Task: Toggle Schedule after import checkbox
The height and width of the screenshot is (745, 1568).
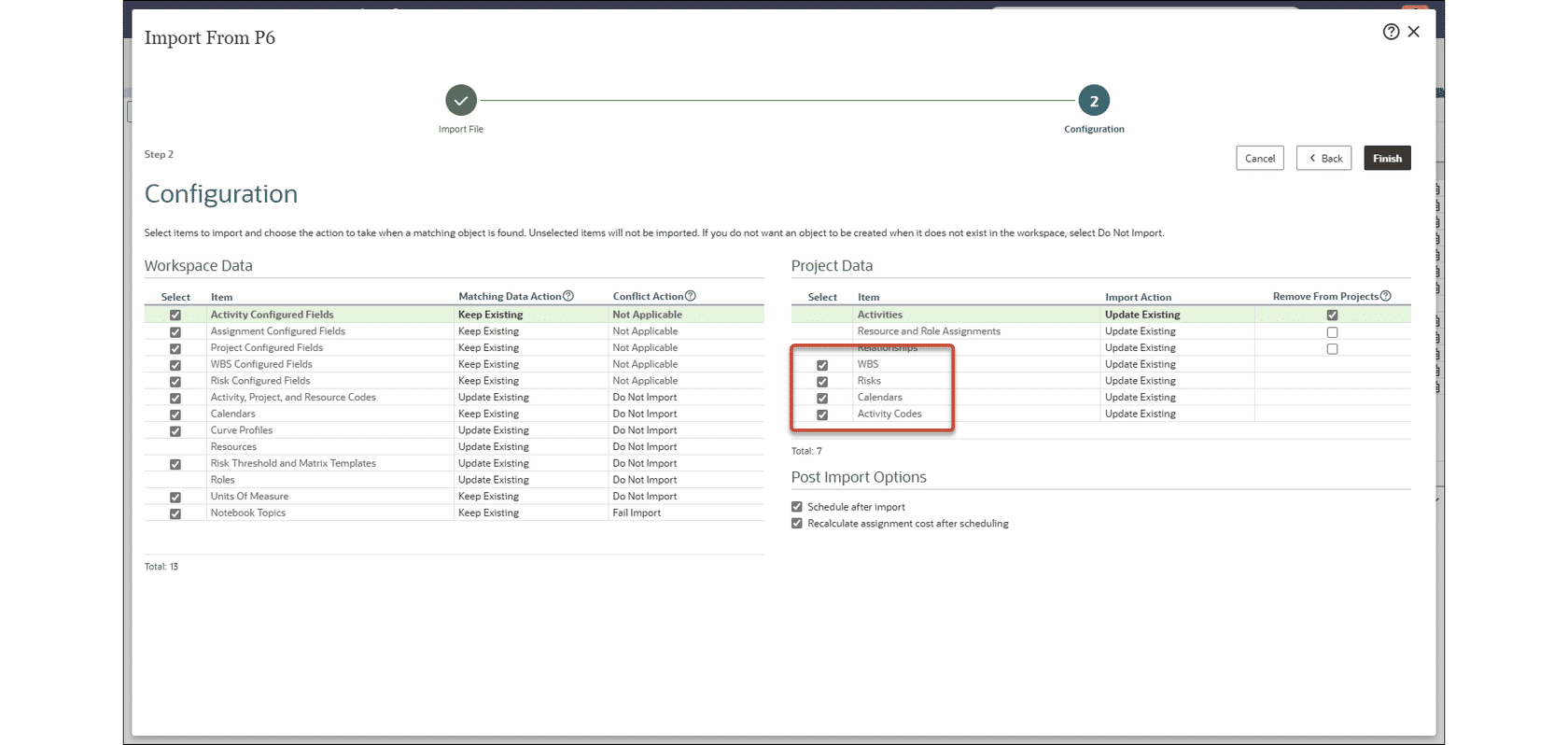Action: [797, 507]
